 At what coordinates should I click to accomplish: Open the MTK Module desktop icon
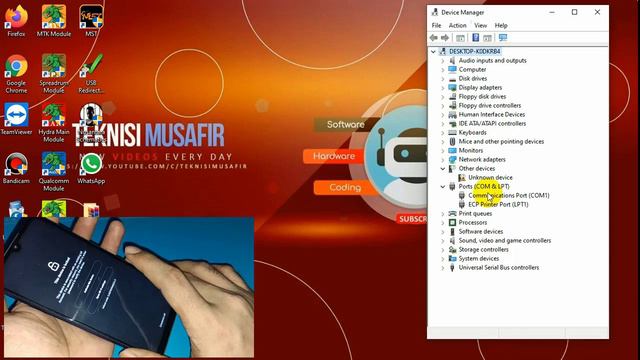point(54,21)
